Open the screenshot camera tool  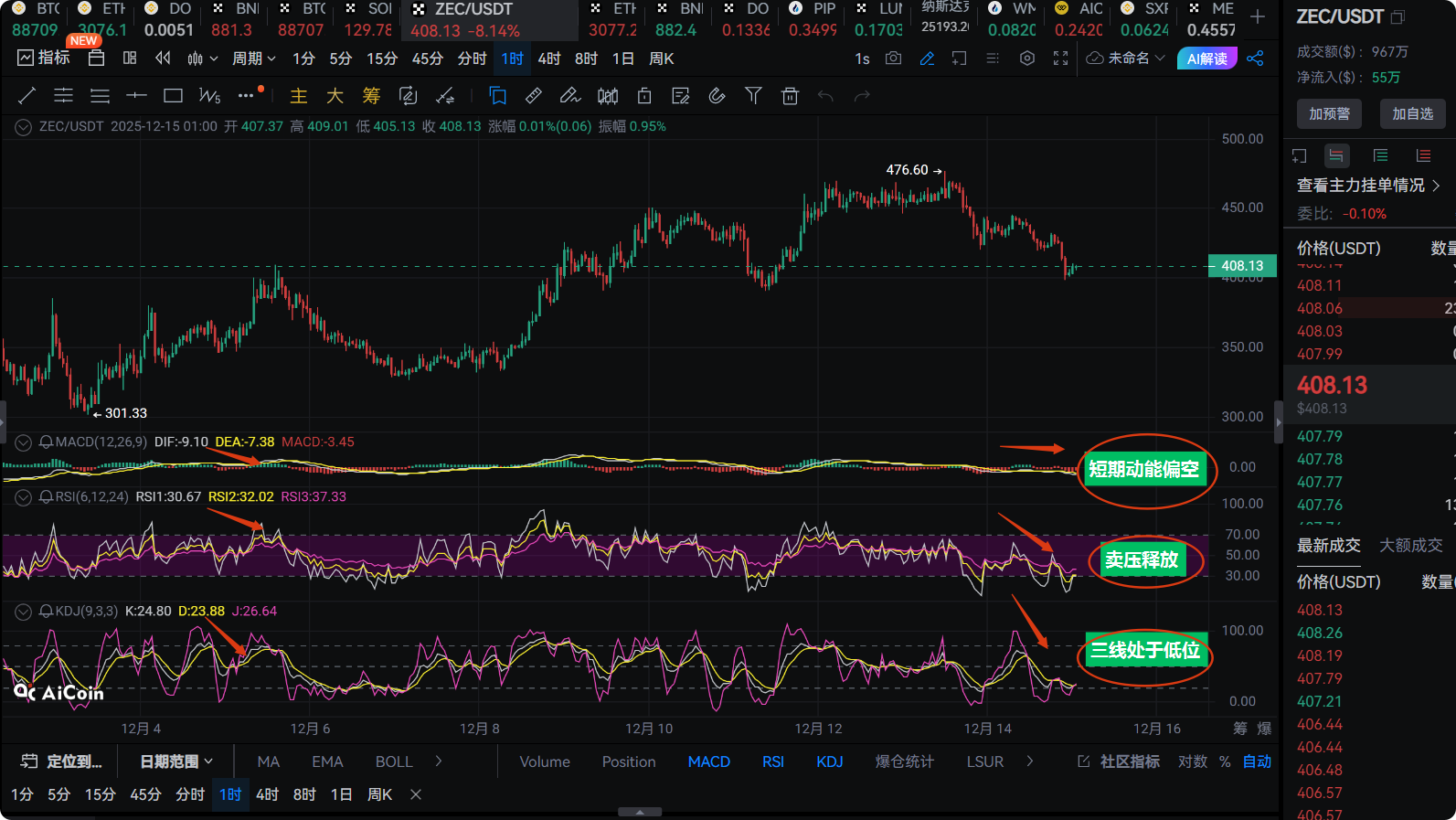(893, 59)
